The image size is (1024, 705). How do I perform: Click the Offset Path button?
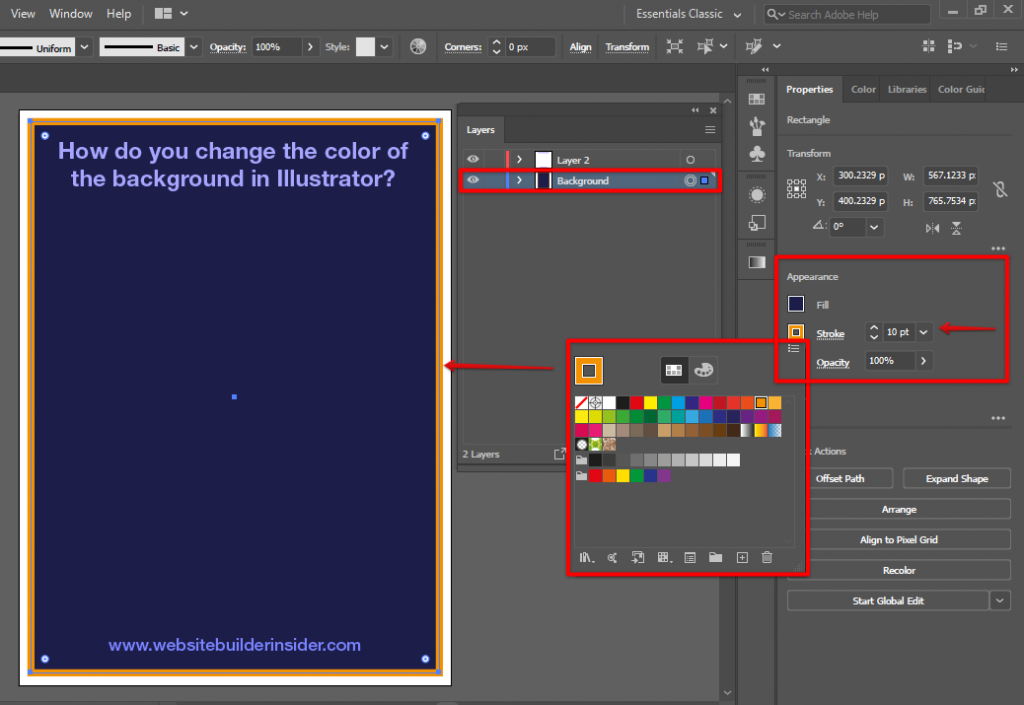[840, 479]
